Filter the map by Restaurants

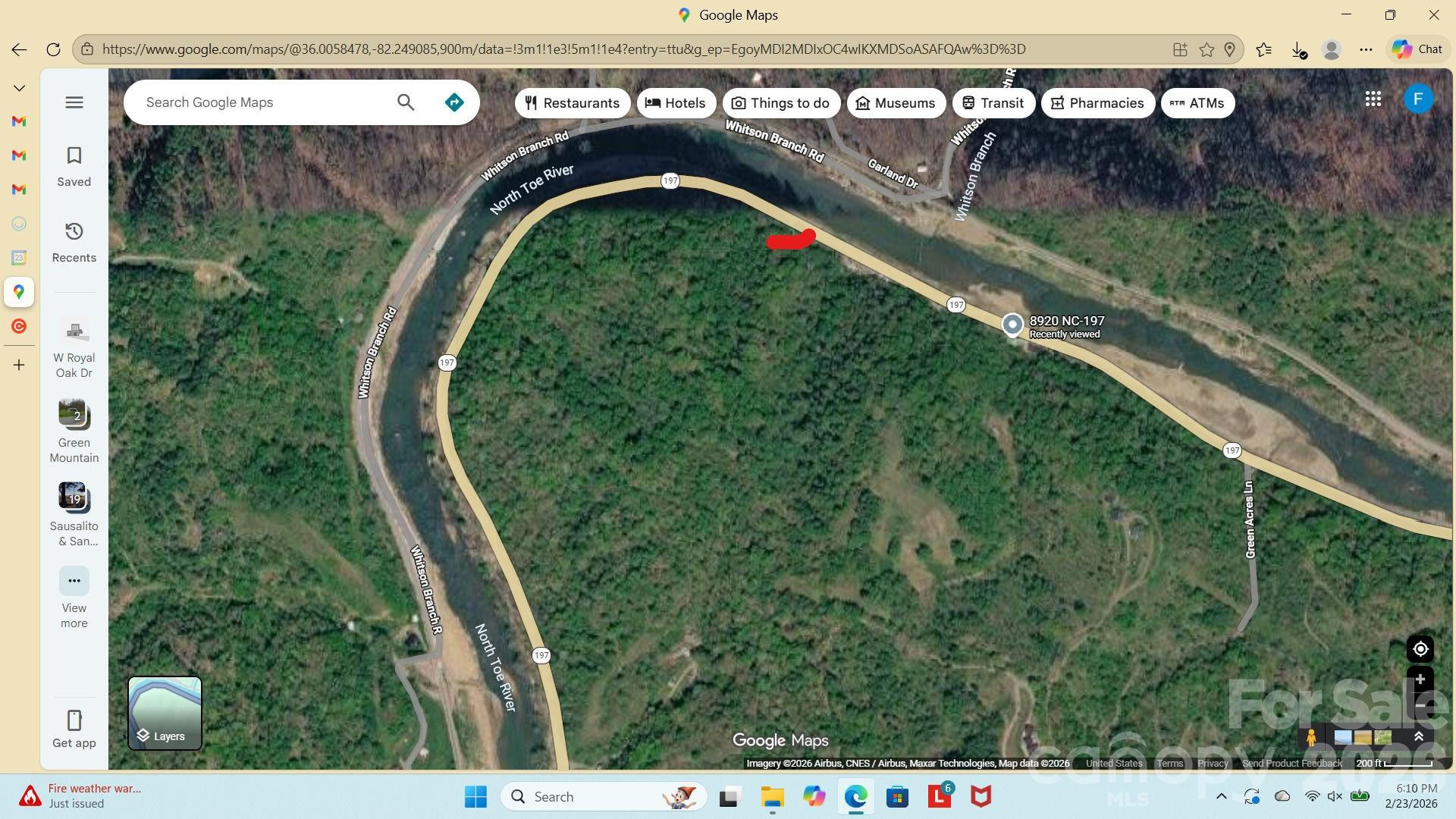point(573,103)
